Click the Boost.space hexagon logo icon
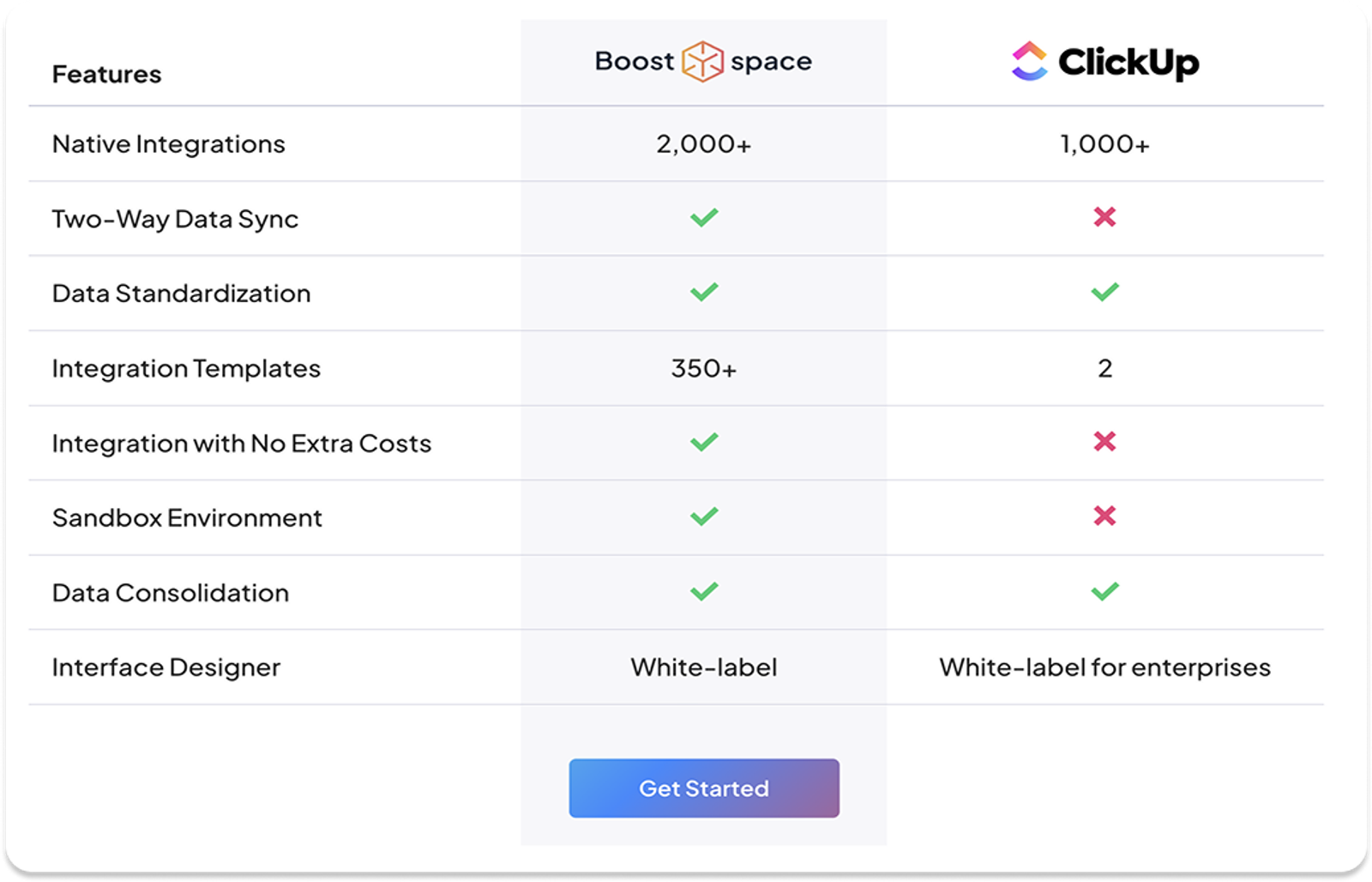Viewport: 1372px width, 882px height. tap(703, 61)
